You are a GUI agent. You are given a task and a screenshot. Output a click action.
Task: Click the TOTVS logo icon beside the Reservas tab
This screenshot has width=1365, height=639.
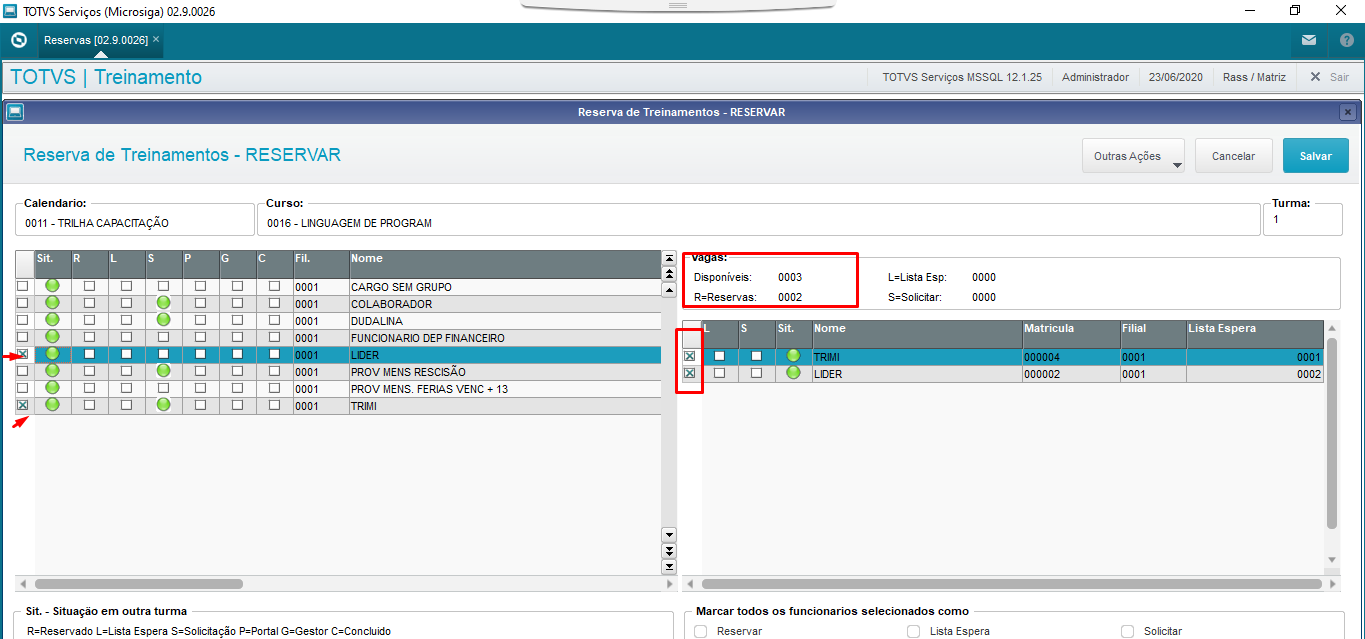tap(18, 41)
